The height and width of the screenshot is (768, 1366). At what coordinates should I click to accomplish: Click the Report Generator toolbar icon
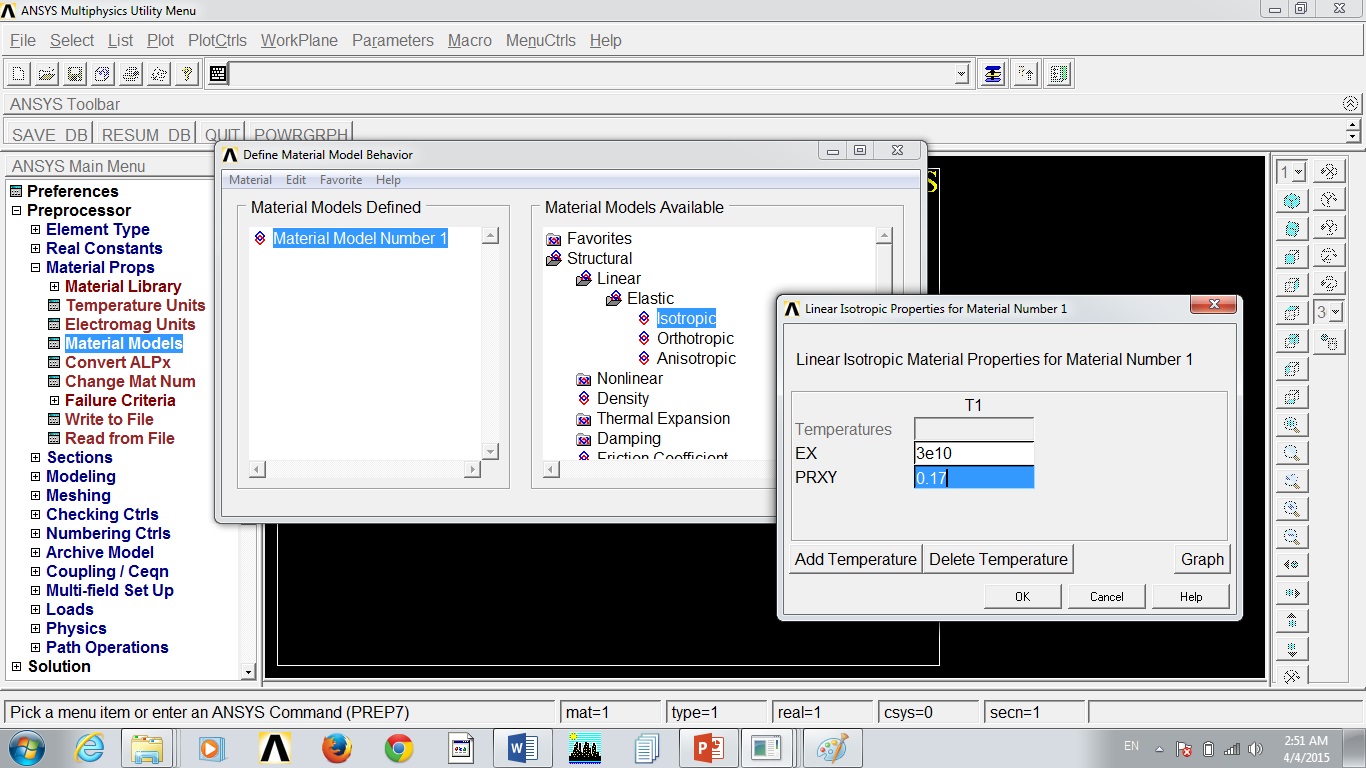[159, 74]
